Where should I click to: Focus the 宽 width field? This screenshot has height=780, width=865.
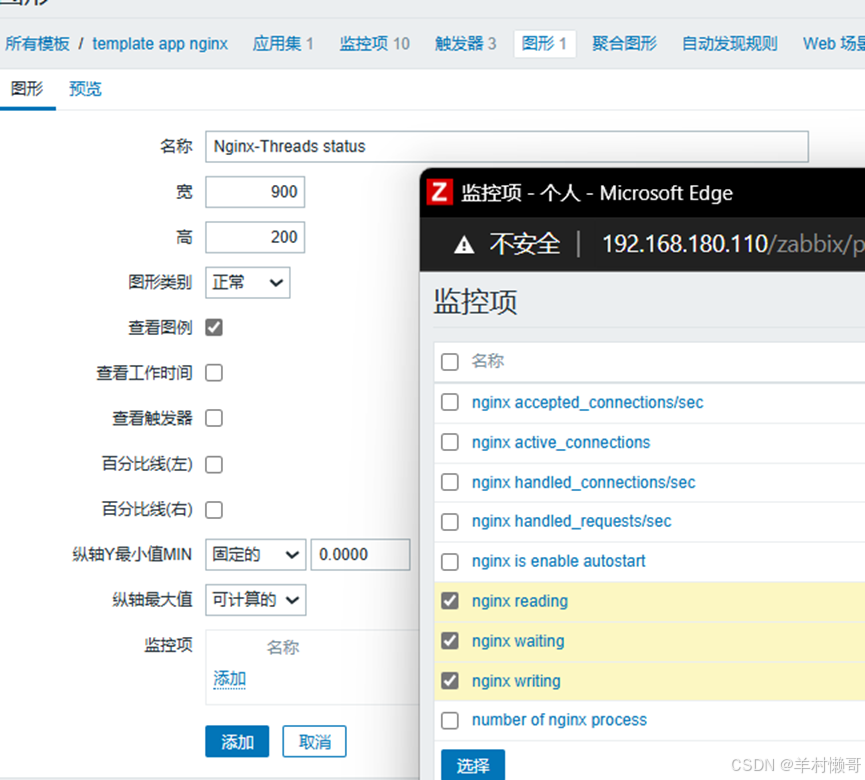(x=255, y=192)
